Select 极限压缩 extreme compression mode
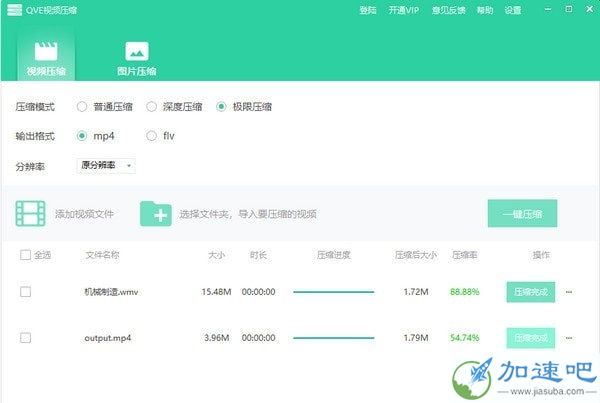This screenshot has height=403, width=600. 221,106
